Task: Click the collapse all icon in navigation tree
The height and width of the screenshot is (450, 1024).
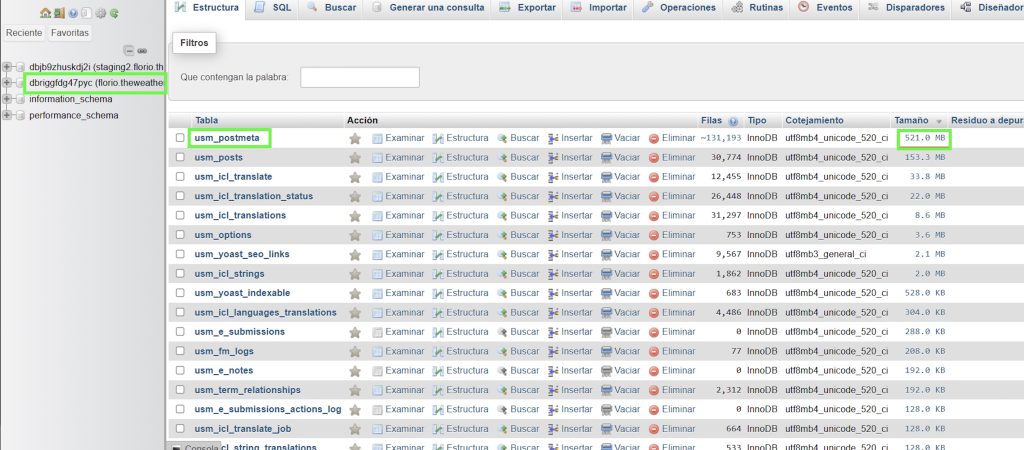Action: tap(129, 50)
